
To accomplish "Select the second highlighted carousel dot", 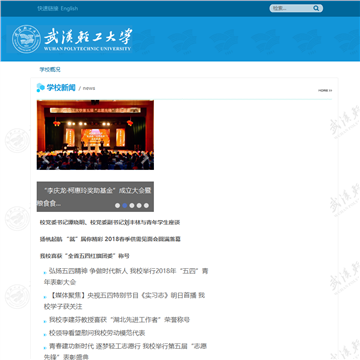I will (x=125, y=205).
